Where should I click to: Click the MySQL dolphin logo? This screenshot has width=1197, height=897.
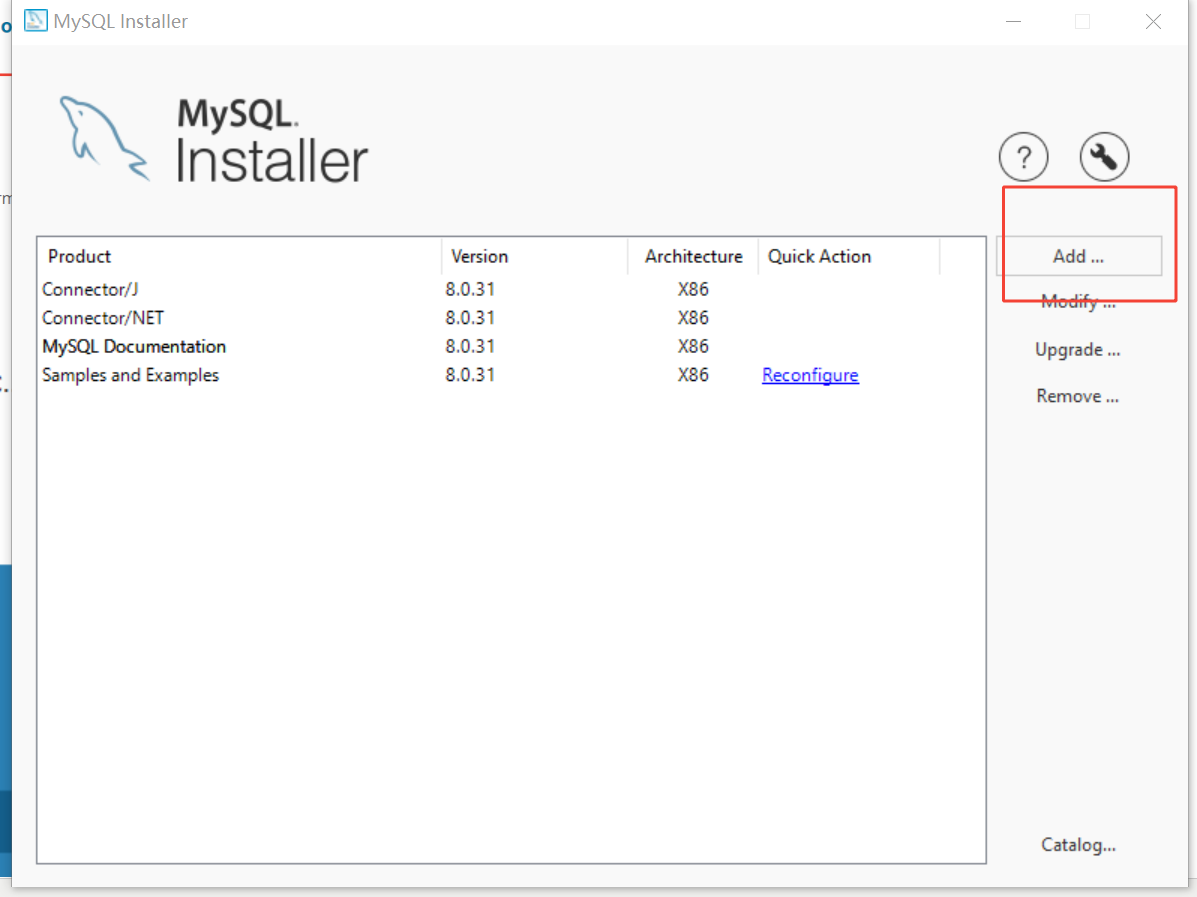(x=105, y=138)
